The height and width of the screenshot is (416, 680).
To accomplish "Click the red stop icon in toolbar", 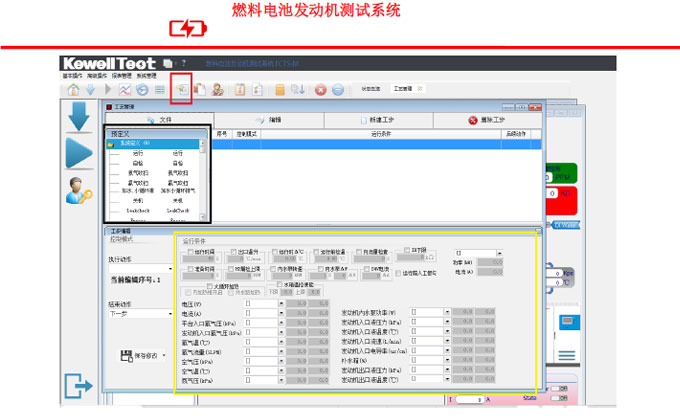I will click(320, 90).
